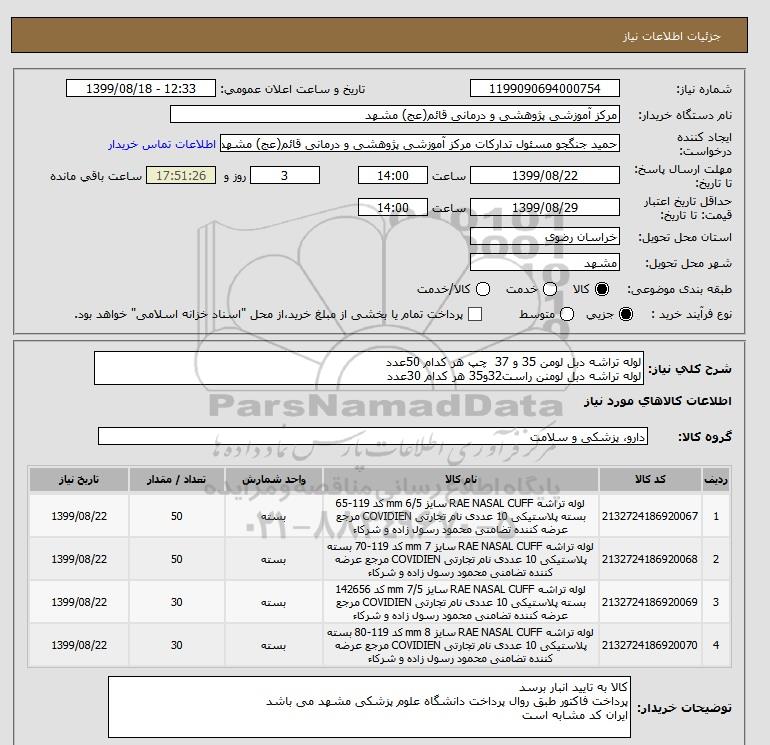770x745 pixels.
Task: Click the تعداد / مقدار column header
Action: click(177, 479)
